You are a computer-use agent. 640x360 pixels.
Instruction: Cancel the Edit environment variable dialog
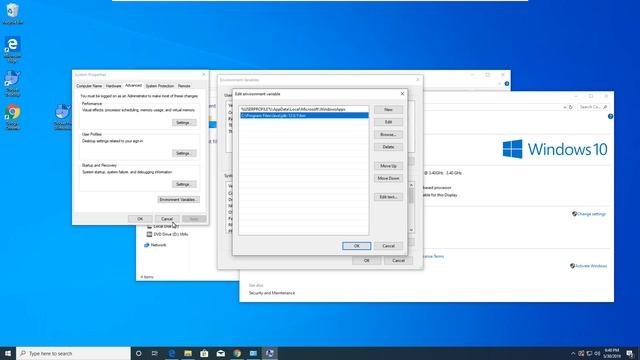(388, 246)
